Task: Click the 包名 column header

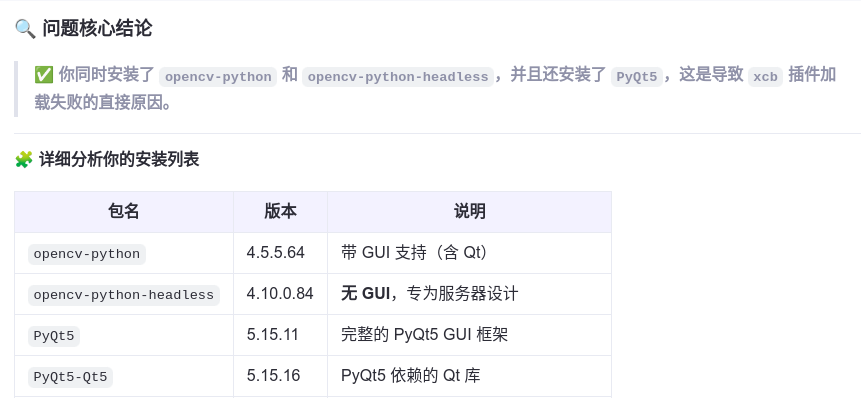Action: (x=124, y=212)
